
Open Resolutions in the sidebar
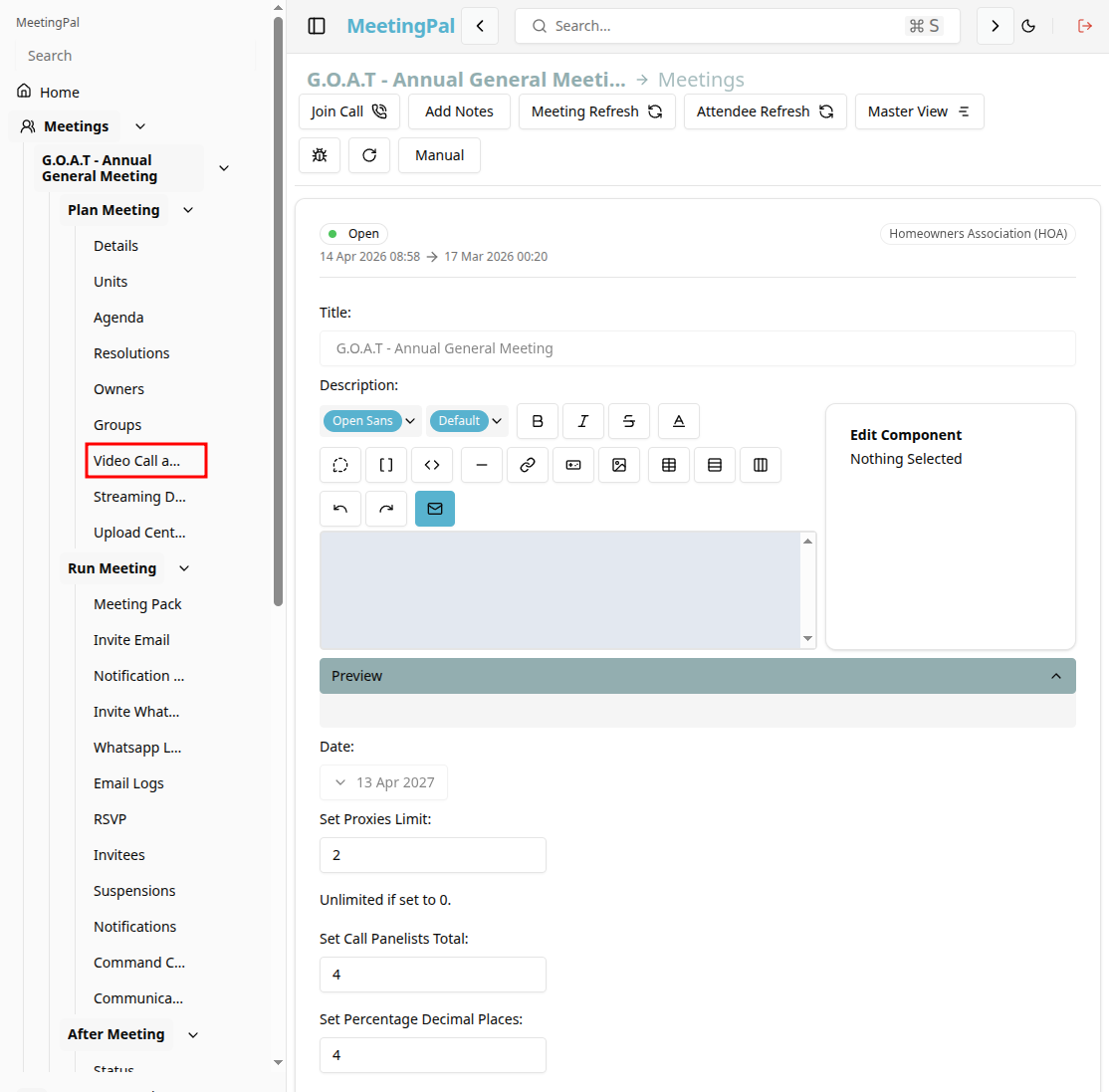click(131, 353)
